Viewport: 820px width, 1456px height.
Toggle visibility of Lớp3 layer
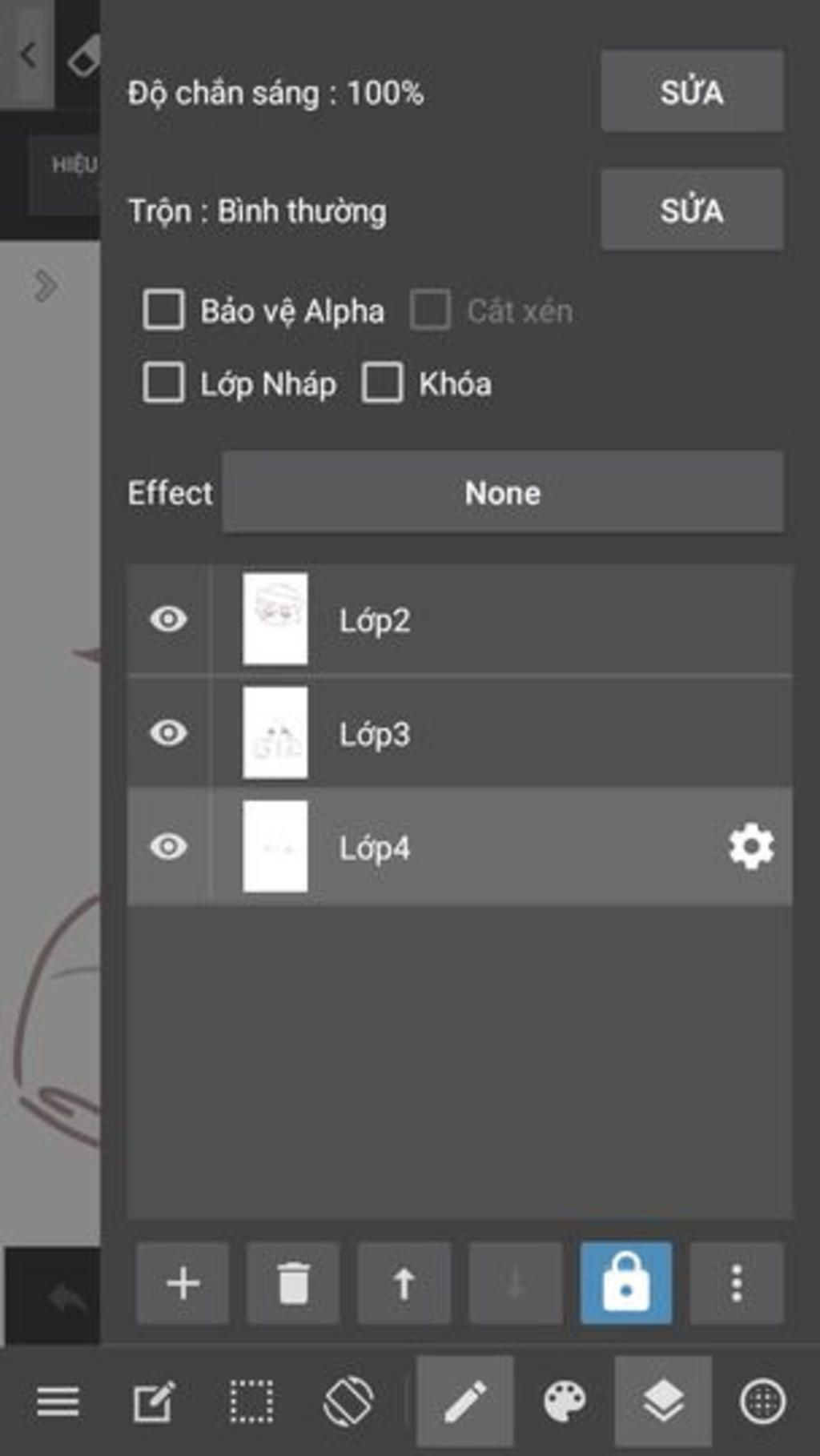[168, 732]
